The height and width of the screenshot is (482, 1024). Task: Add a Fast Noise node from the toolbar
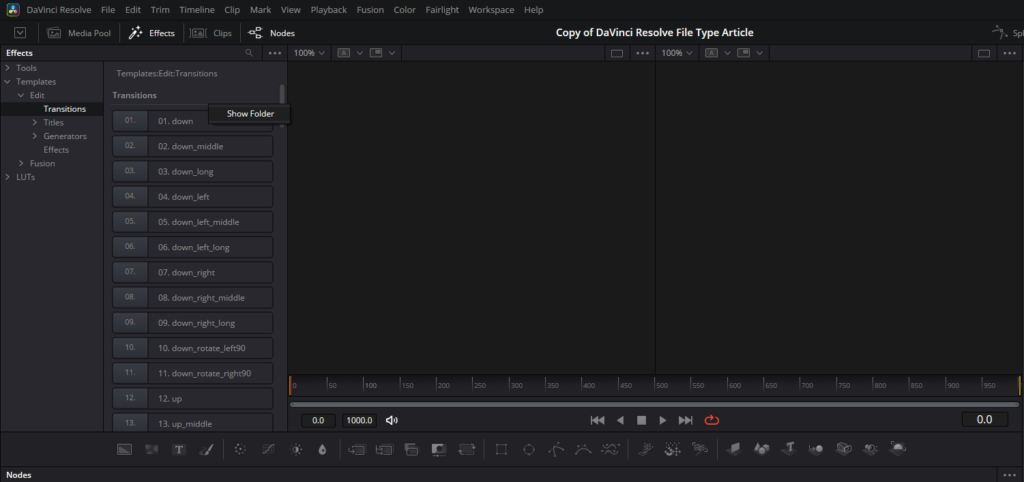(x=152, y=449)
